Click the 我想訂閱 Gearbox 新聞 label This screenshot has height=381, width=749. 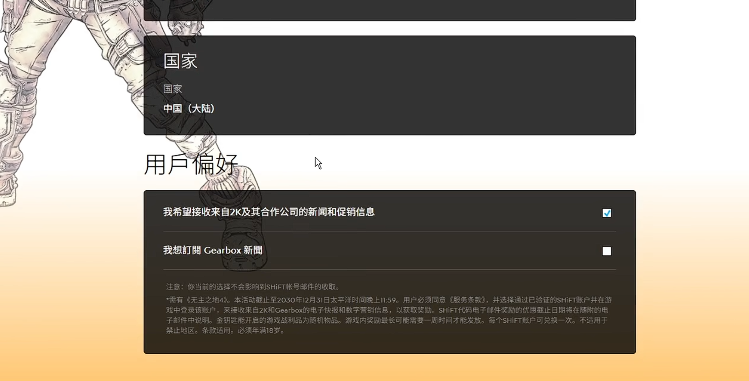coord(213,250)
